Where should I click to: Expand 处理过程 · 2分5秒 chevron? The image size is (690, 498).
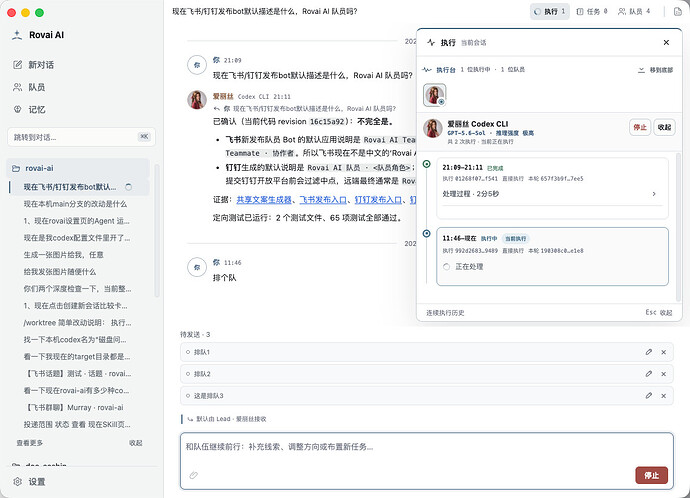tap(654, 194)
